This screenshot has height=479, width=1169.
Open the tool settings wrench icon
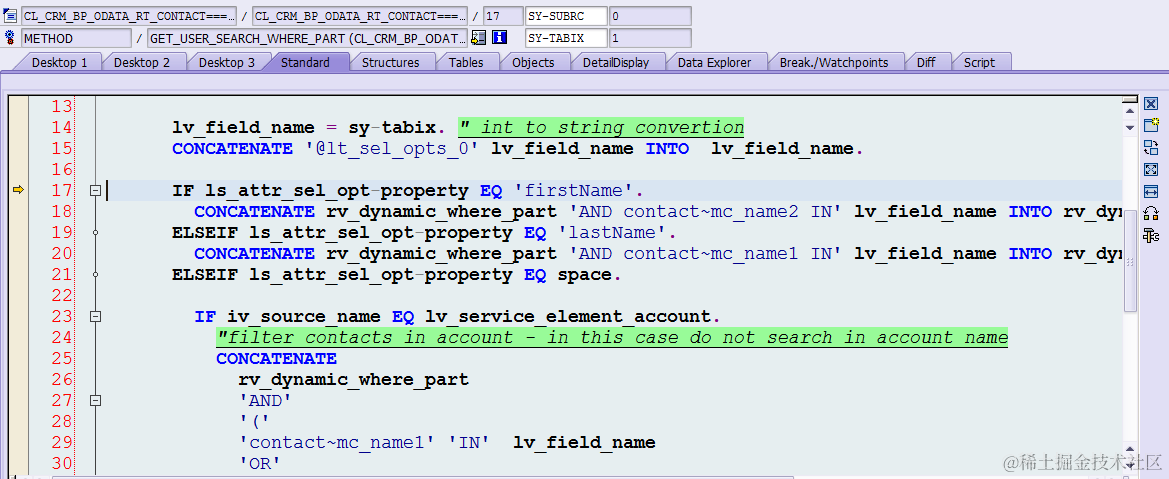1150,236
